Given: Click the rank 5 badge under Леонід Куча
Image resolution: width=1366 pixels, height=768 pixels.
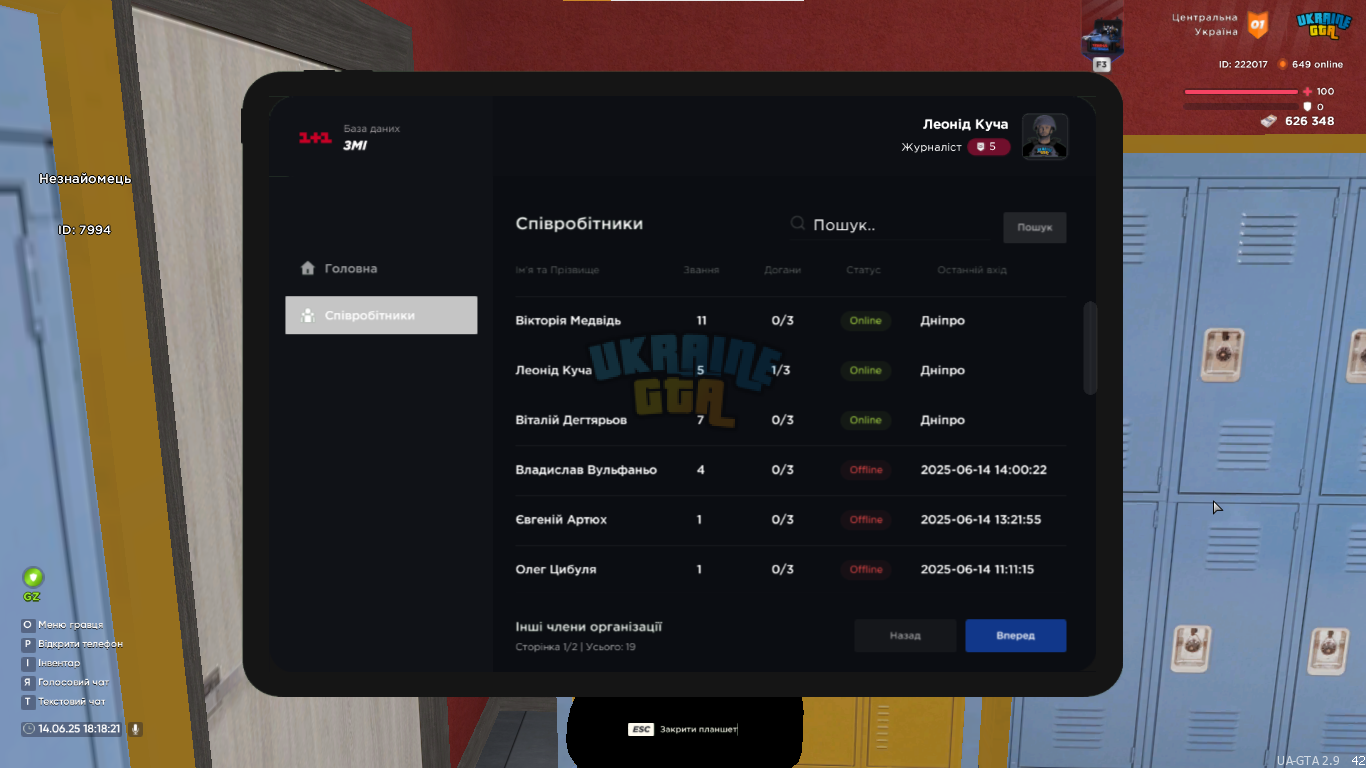Looking at the screenshot, I should coord(988,147).
